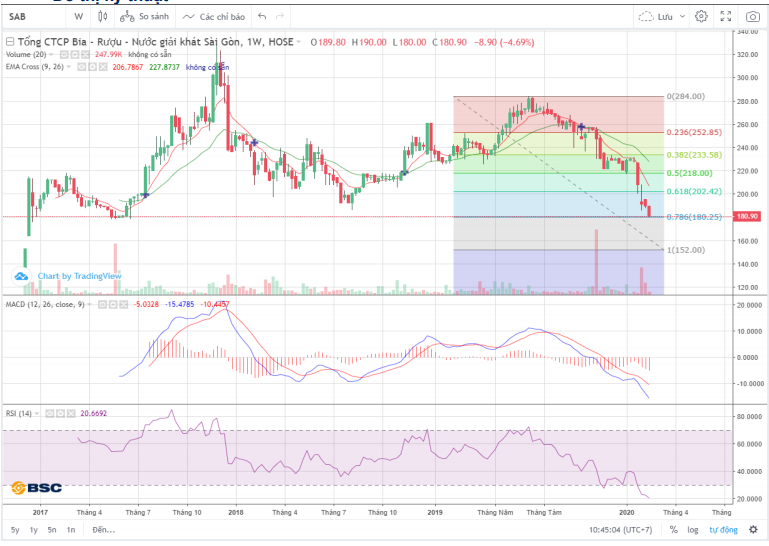Select the 5n time range

click(x=52, y=530)
